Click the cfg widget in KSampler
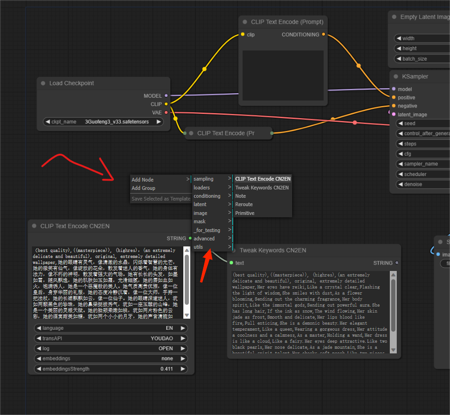Screen dimensions: 450x415 coord(423,154)
